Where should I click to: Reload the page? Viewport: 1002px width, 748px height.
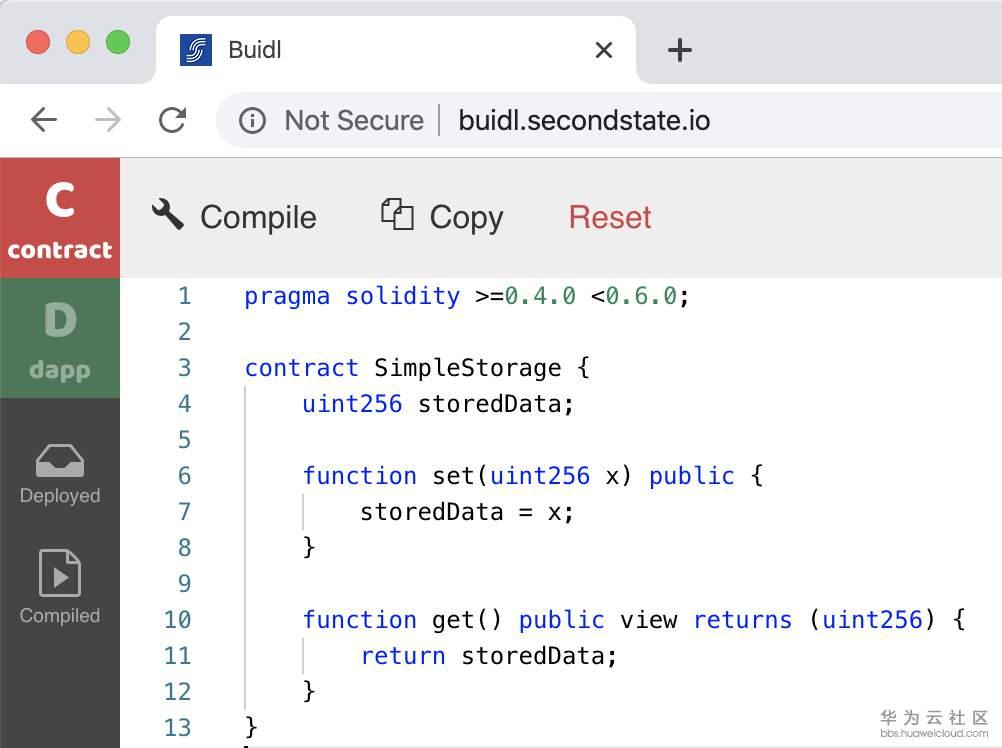(173, 121)
